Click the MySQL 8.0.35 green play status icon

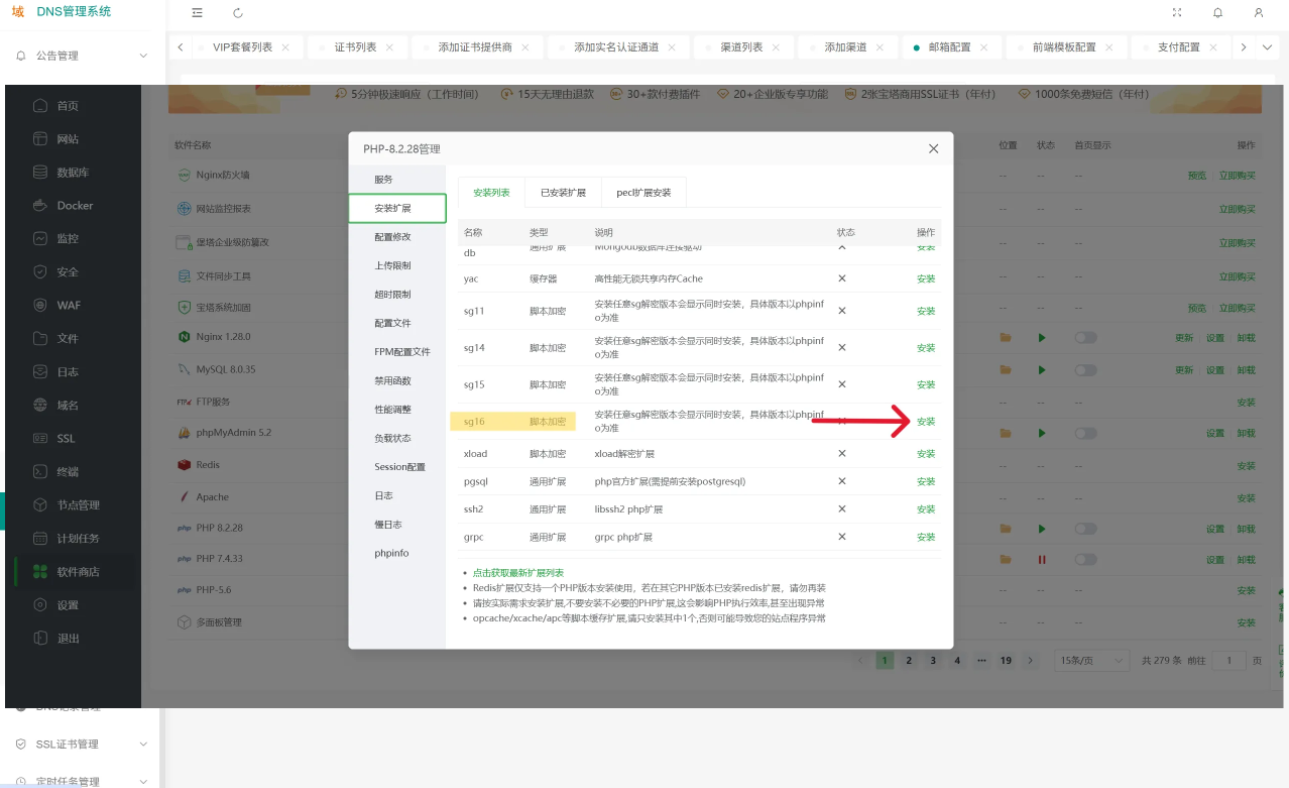click(1042, 370)
